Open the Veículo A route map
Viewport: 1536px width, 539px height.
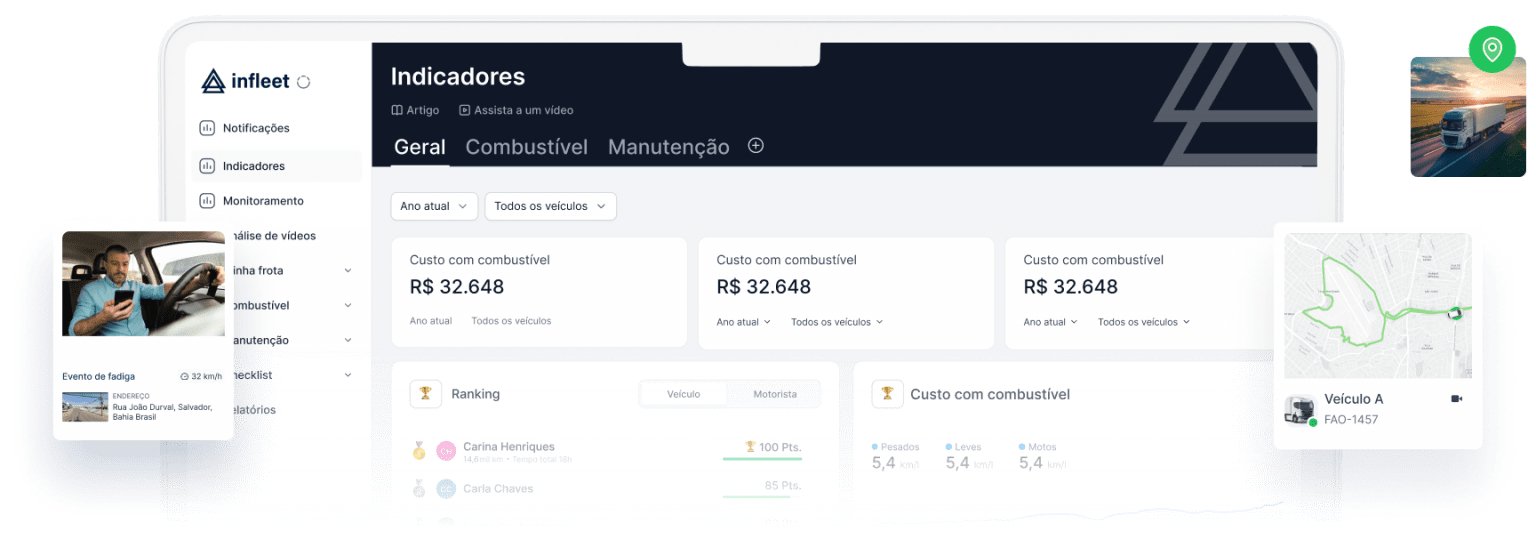pyautogui.click(x=1377, y=305)
